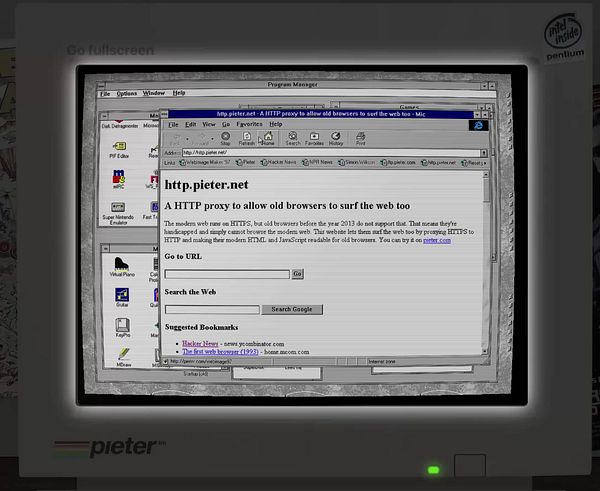Open the History toolbar button
Screen dimensions: 600x491
(x=336, y=139)
